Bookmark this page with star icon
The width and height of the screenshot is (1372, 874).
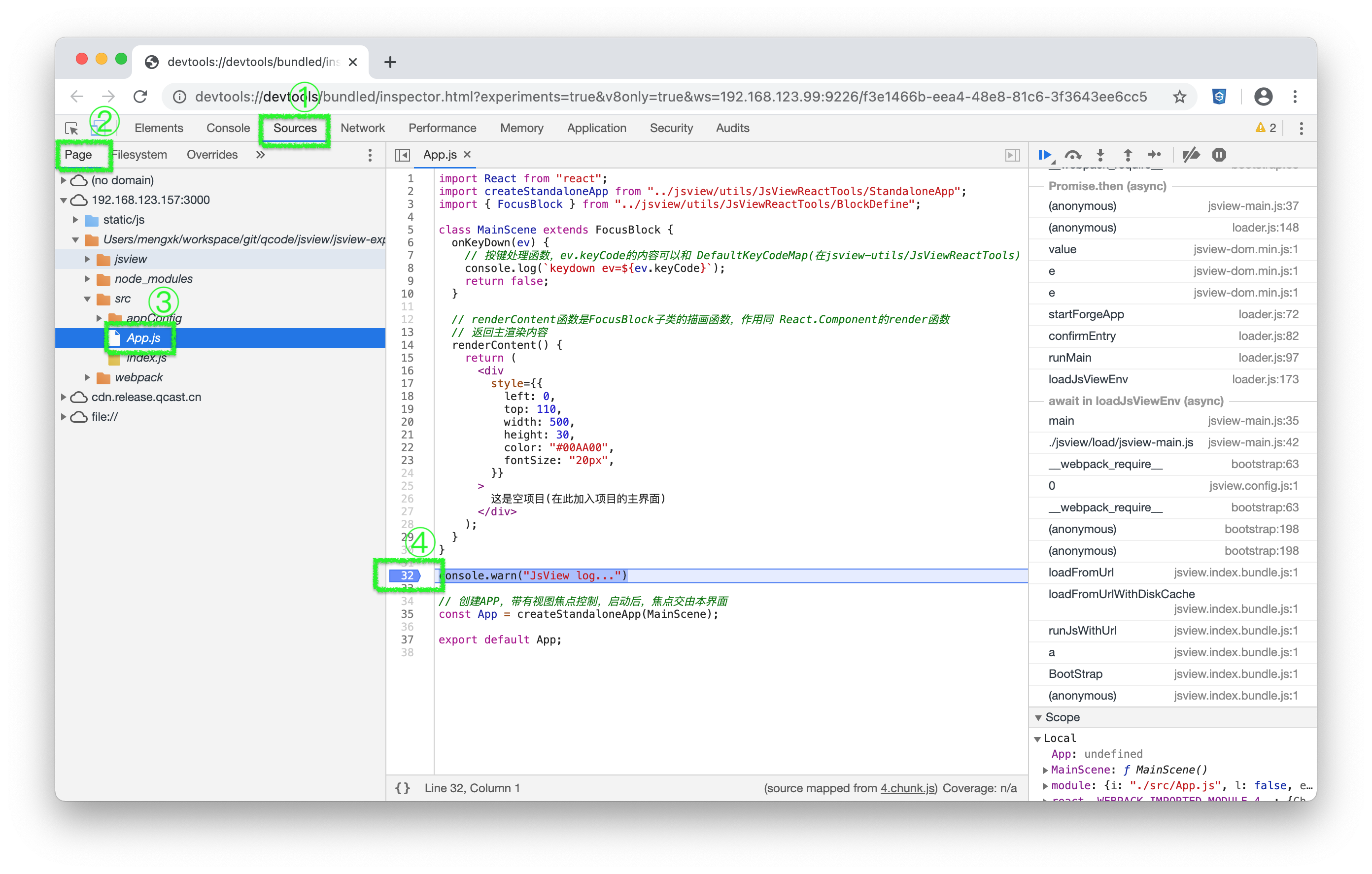[x=1179, y=97]
